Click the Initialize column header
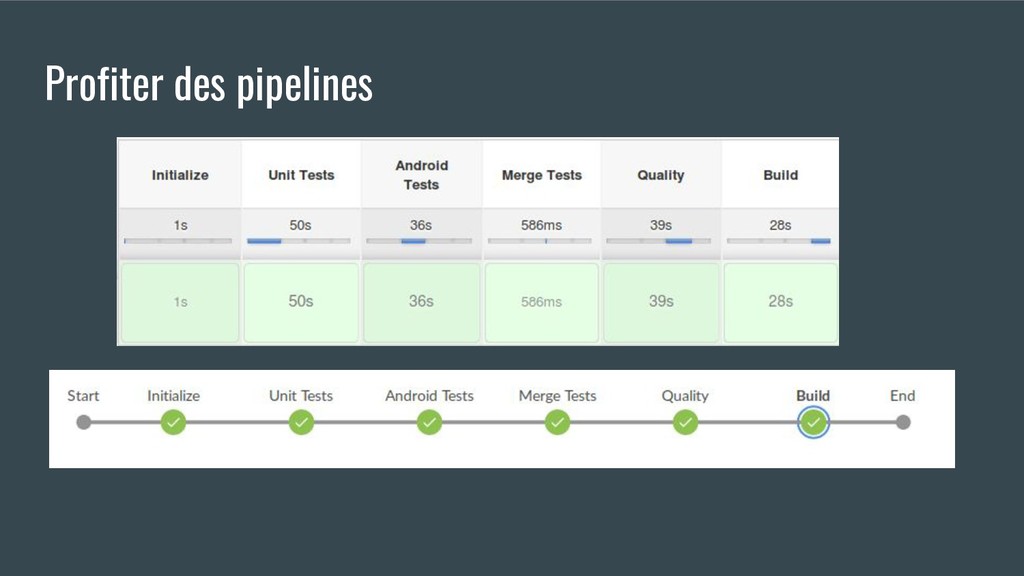The image size is (1024, 576). click(x=180, y=175)
